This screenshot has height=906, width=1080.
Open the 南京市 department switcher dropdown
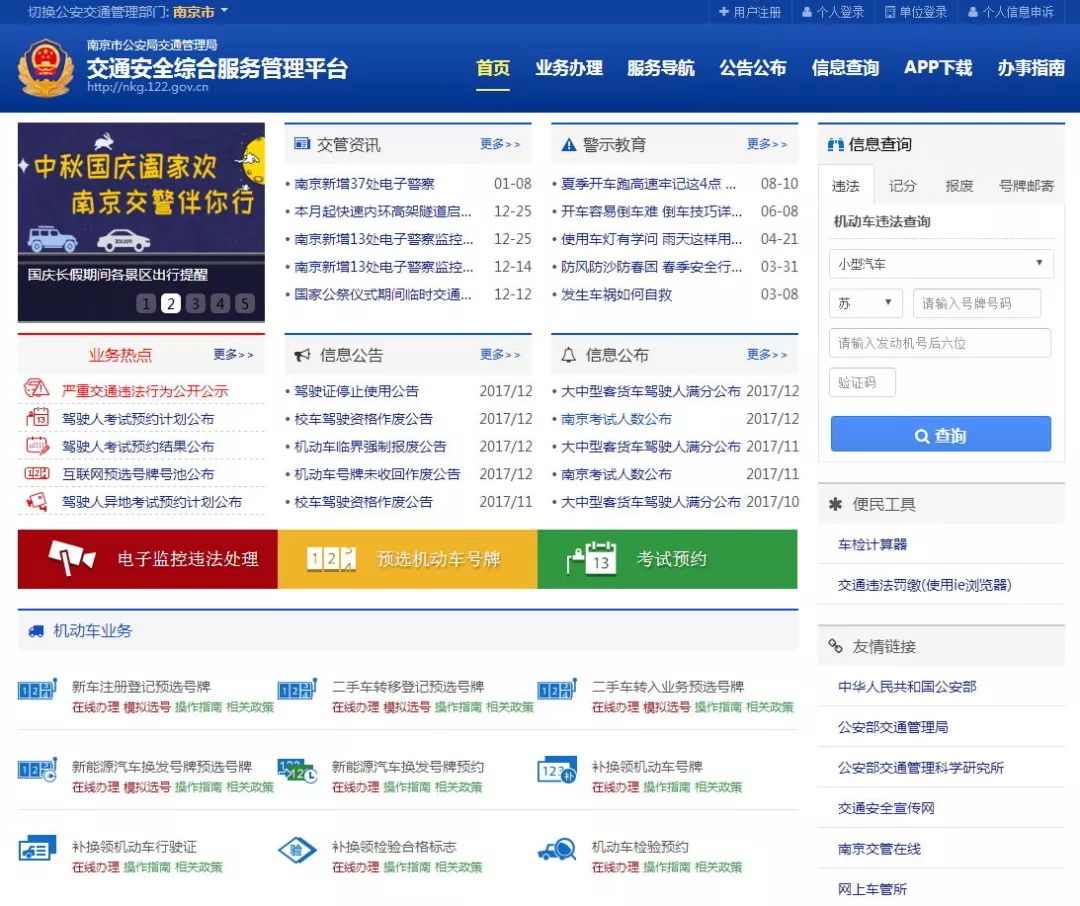(x=195, y=12)
